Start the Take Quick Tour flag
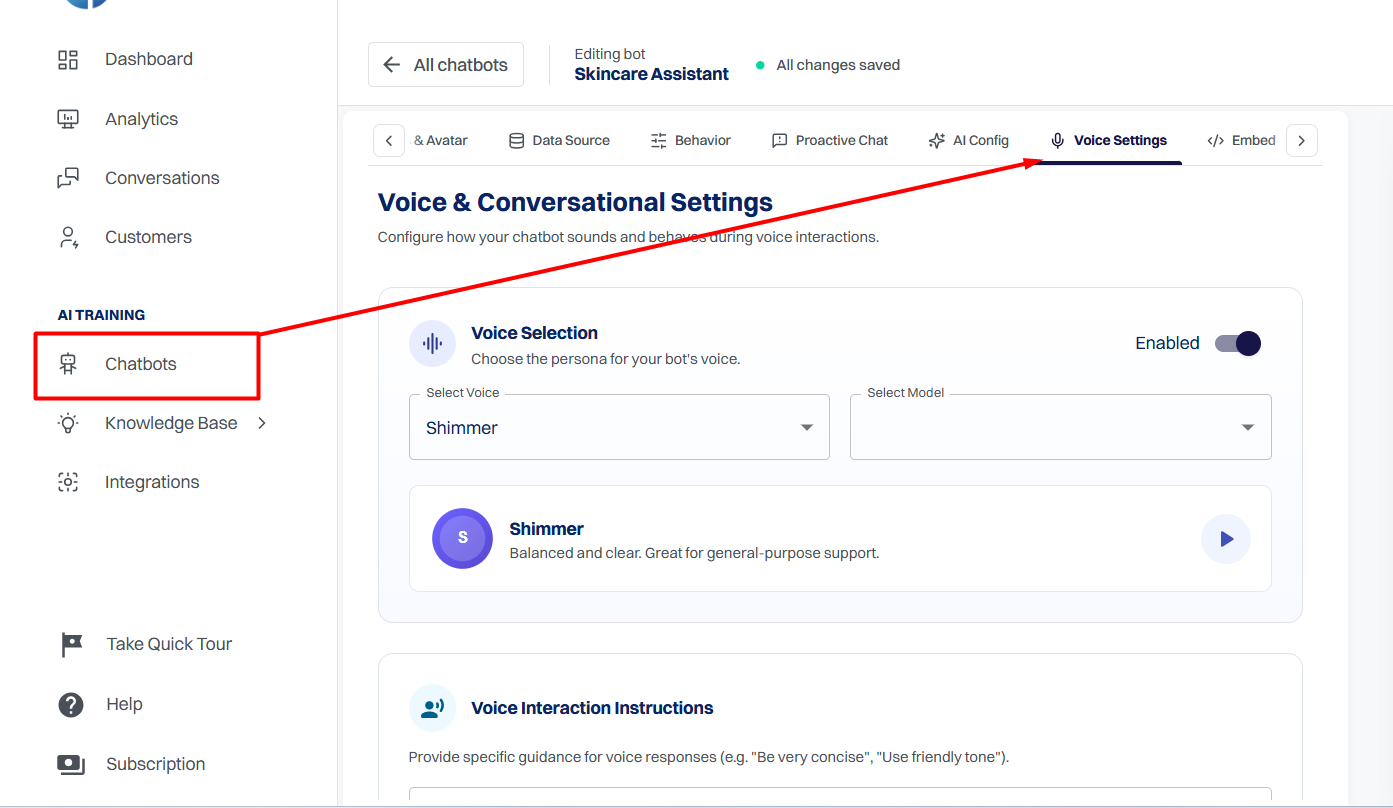Viewport: 1393px width, 808px height. (71, 645)
